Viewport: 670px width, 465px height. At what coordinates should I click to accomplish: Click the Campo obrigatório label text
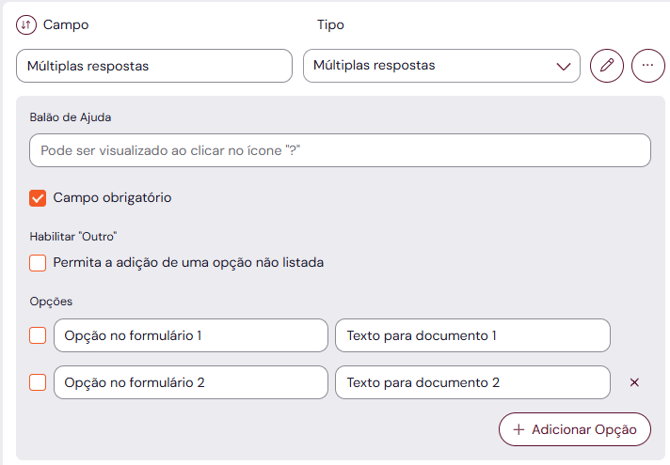tap(112, 198)
